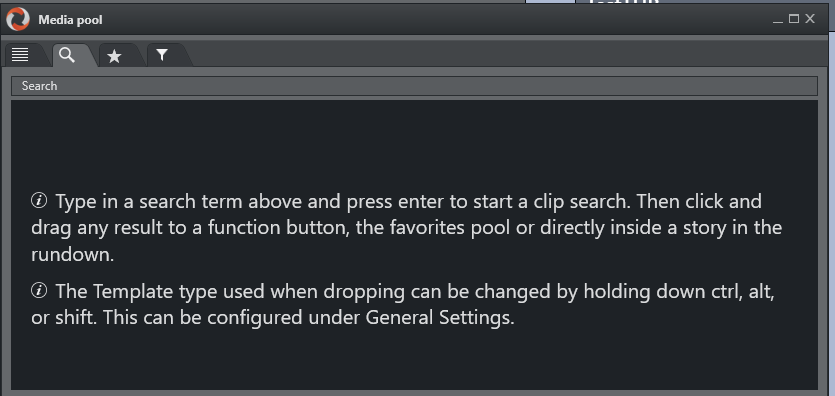Click the empty tab strip right of filter tab
The image size is (835, 396).
pos(506,55)
